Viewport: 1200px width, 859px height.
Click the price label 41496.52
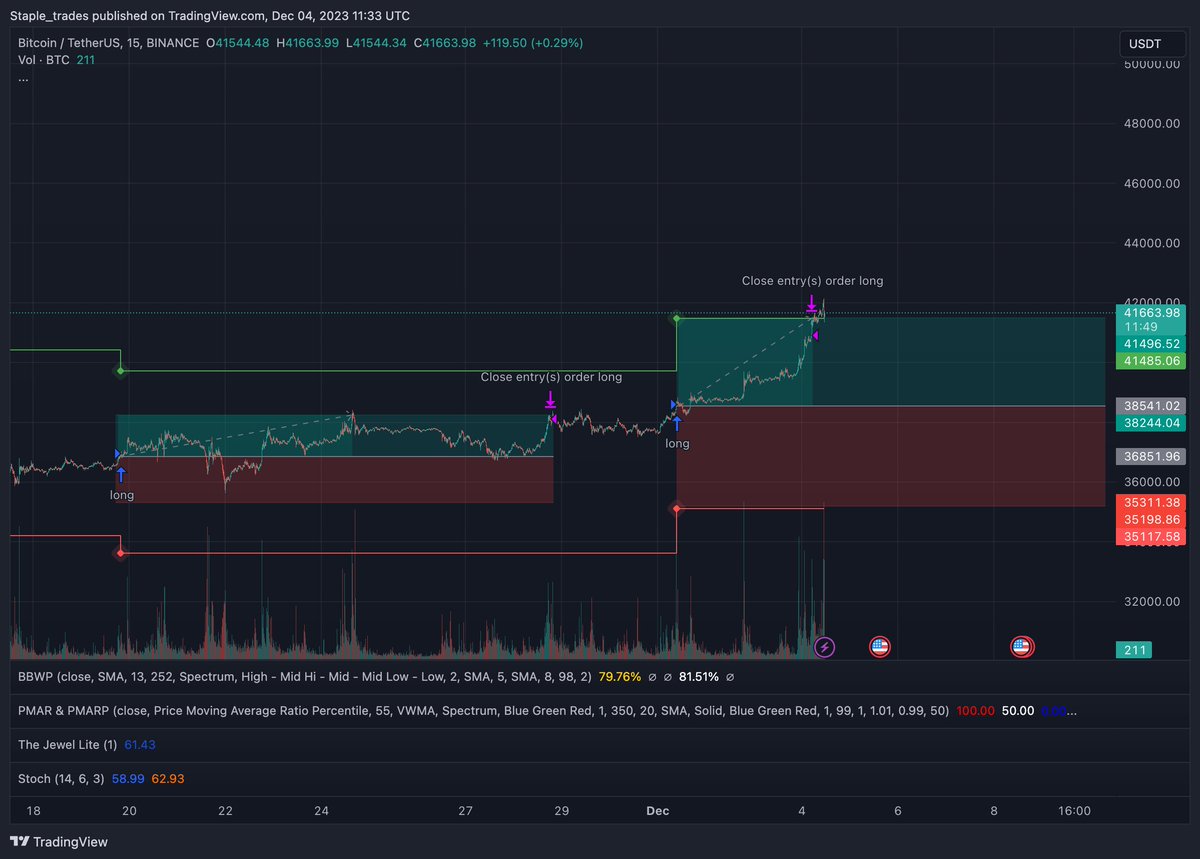pyautogui.click(x=1152, y=343)
